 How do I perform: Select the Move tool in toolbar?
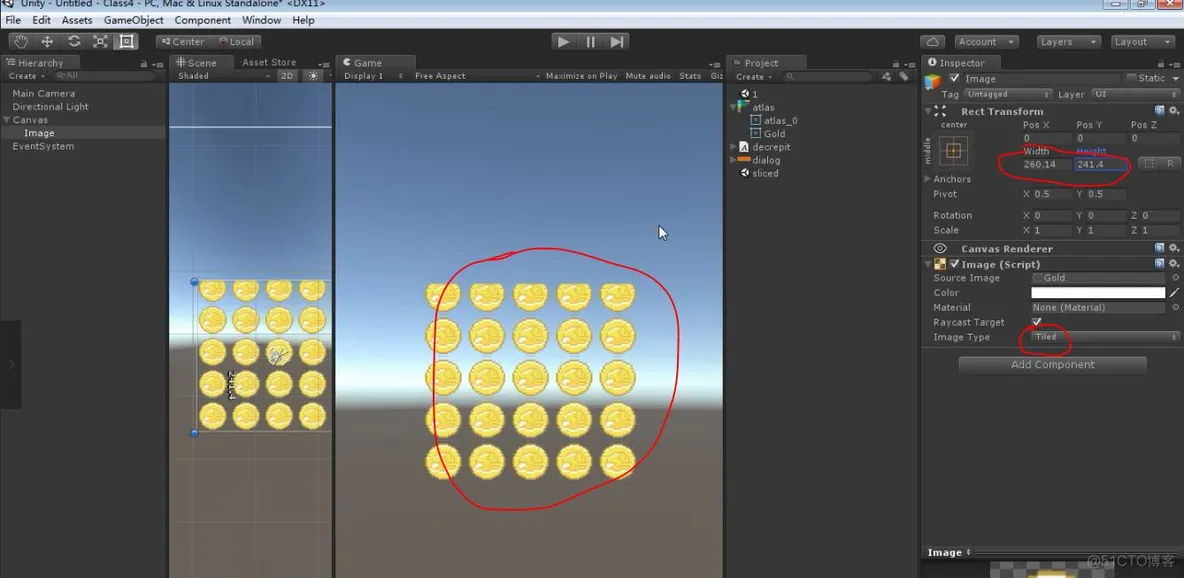coord(47,42)
